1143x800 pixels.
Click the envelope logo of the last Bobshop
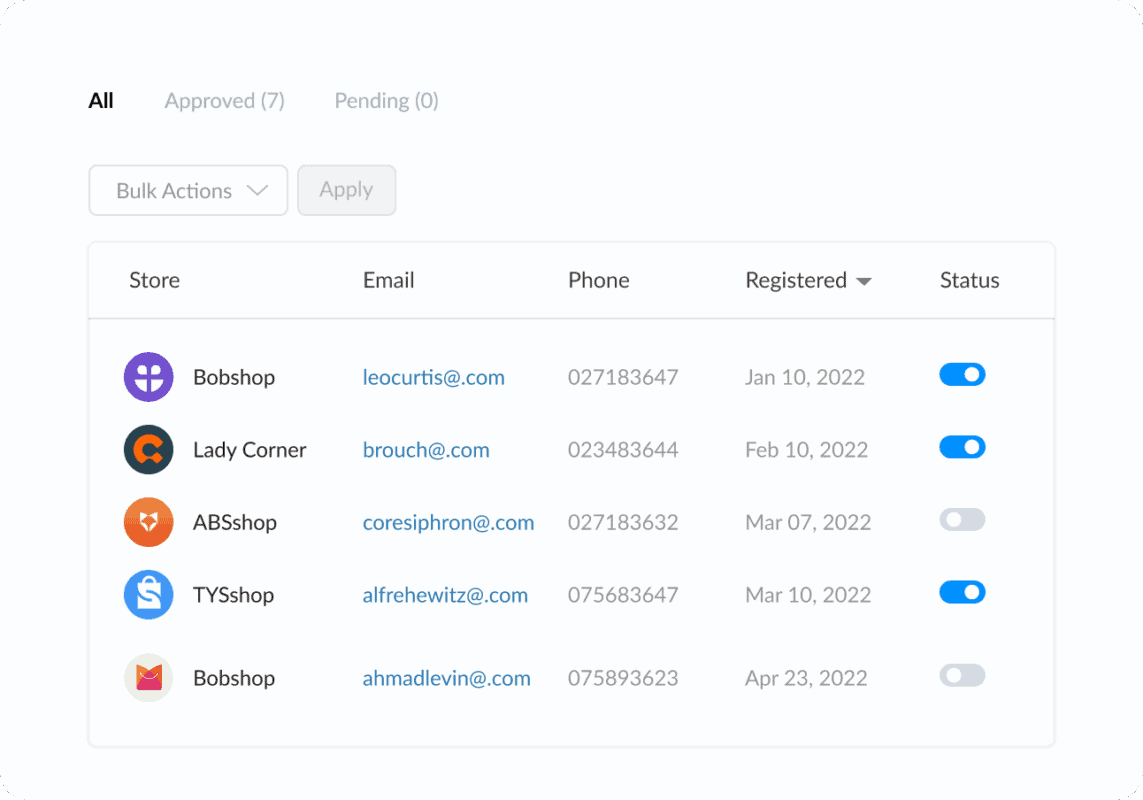click(x=148, y=678)
